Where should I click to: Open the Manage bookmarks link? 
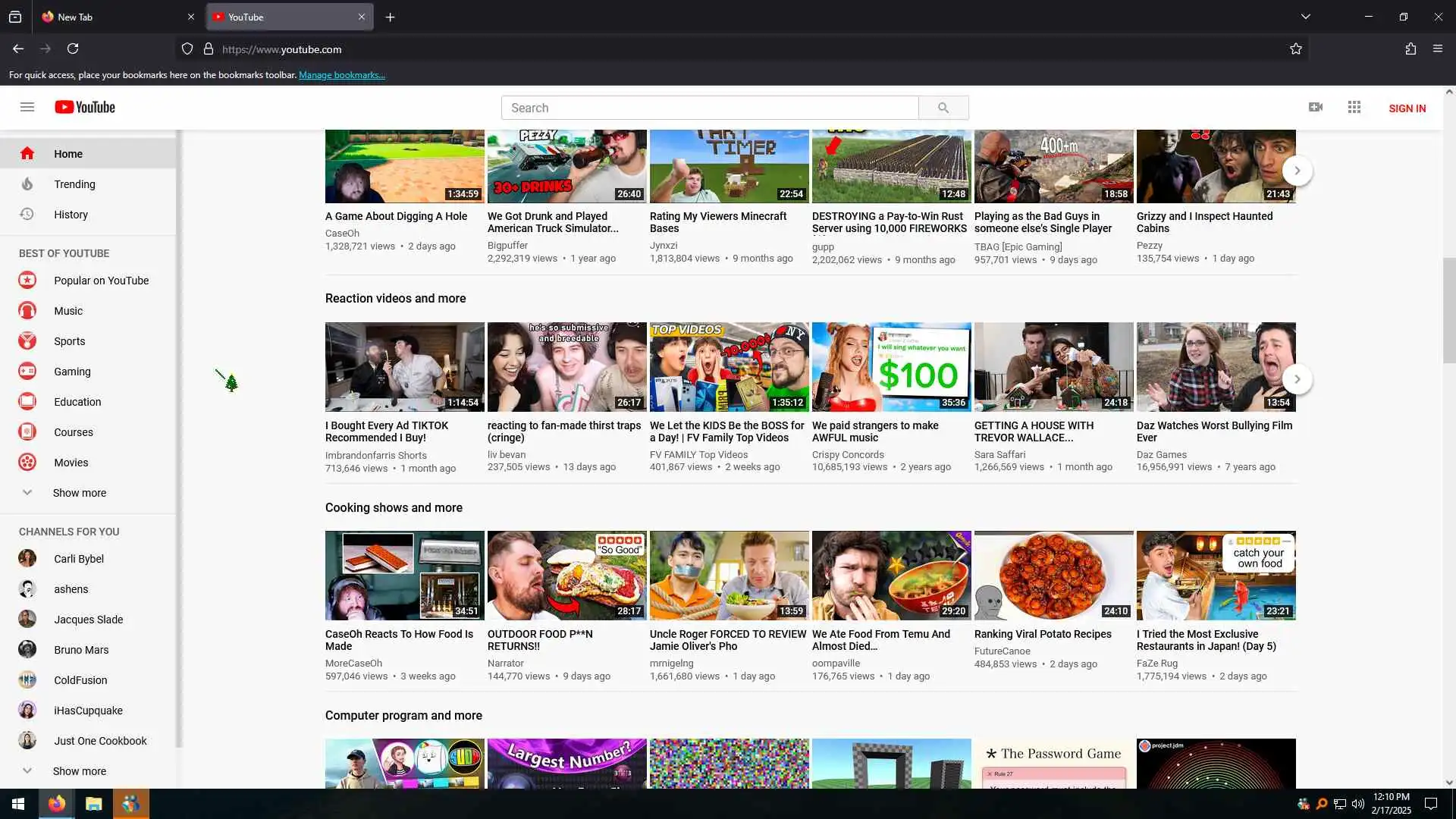coord(341,75)
